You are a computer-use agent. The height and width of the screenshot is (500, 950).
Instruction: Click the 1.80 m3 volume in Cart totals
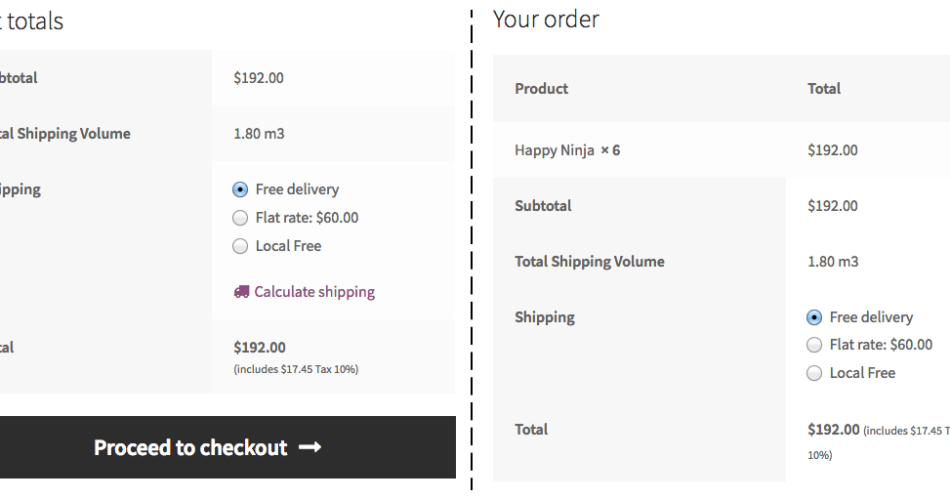pos(258,134)
